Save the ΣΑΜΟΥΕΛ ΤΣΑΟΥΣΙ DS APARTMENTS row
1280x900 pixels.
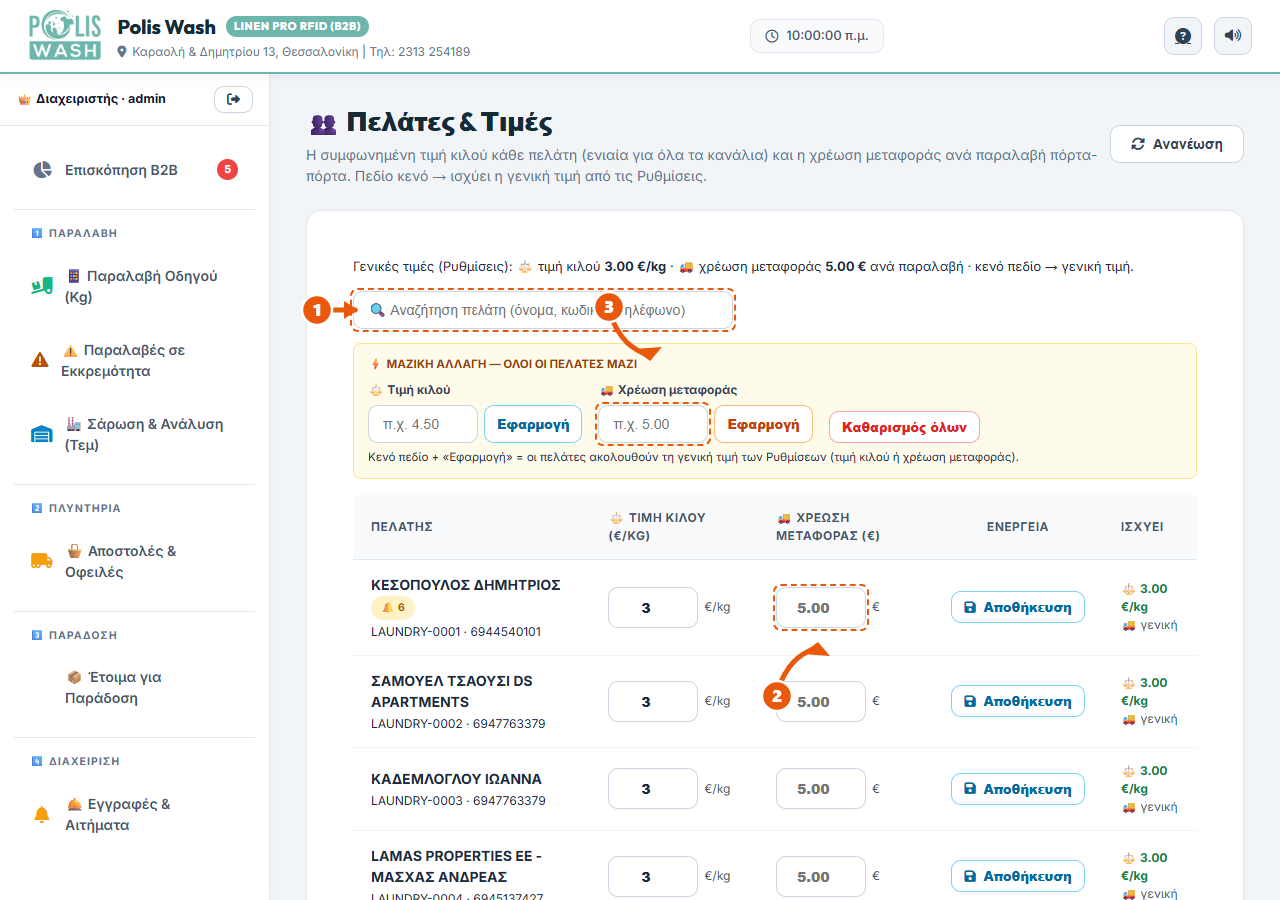tap(1018, 701)
